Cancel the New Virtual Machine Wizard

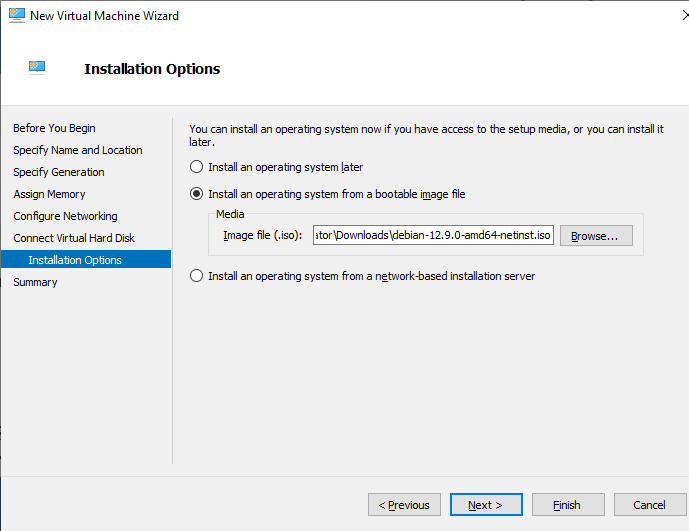pos(649,505)
